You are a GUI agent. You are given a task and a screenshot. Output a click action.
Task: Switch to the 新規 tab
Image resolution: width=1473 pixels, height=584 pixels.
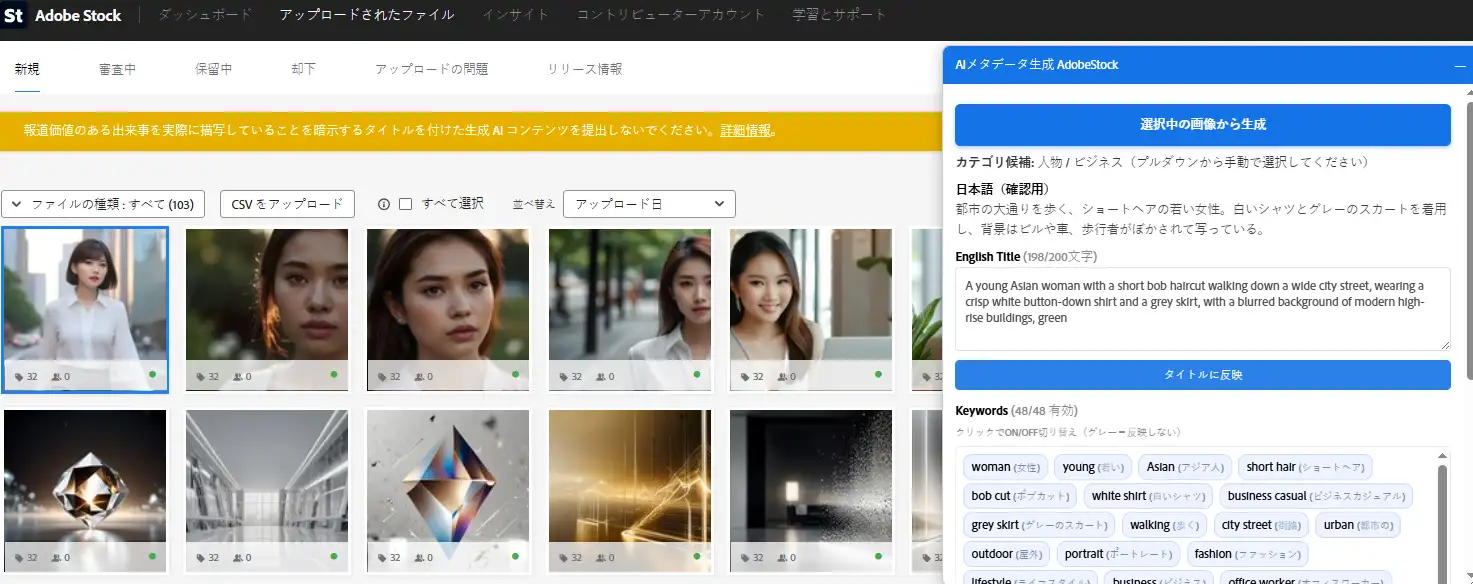point(27,69)
